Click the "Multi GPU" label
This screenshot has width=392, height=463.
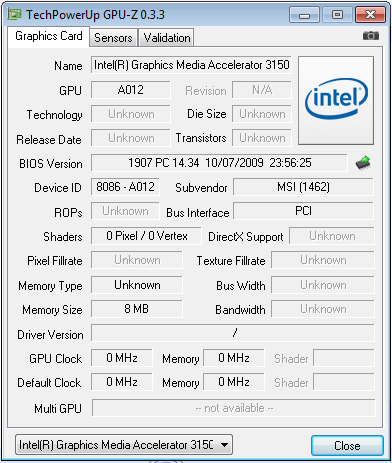(58, 409)
